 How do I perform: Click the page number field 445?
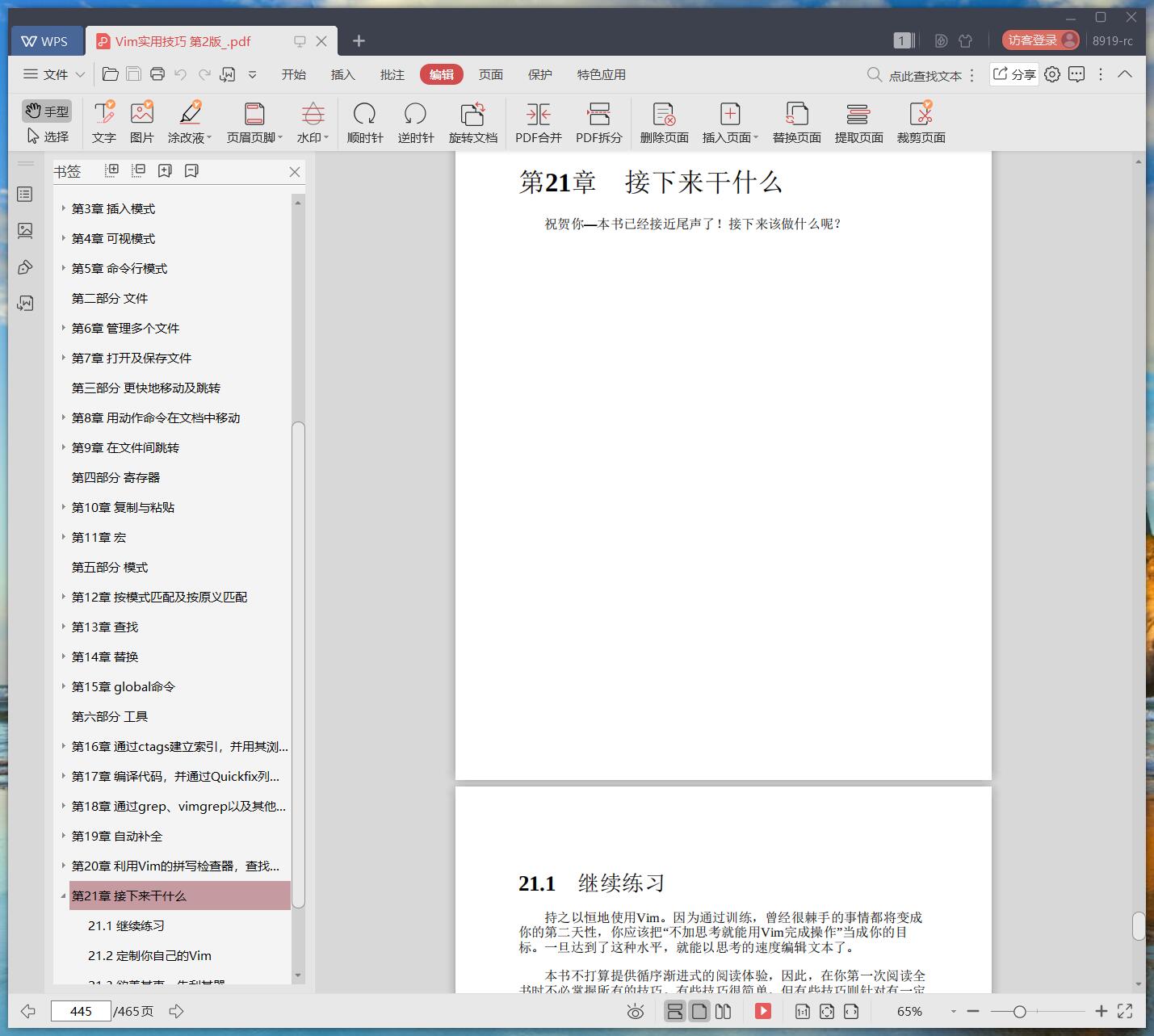pos(81,1011)
